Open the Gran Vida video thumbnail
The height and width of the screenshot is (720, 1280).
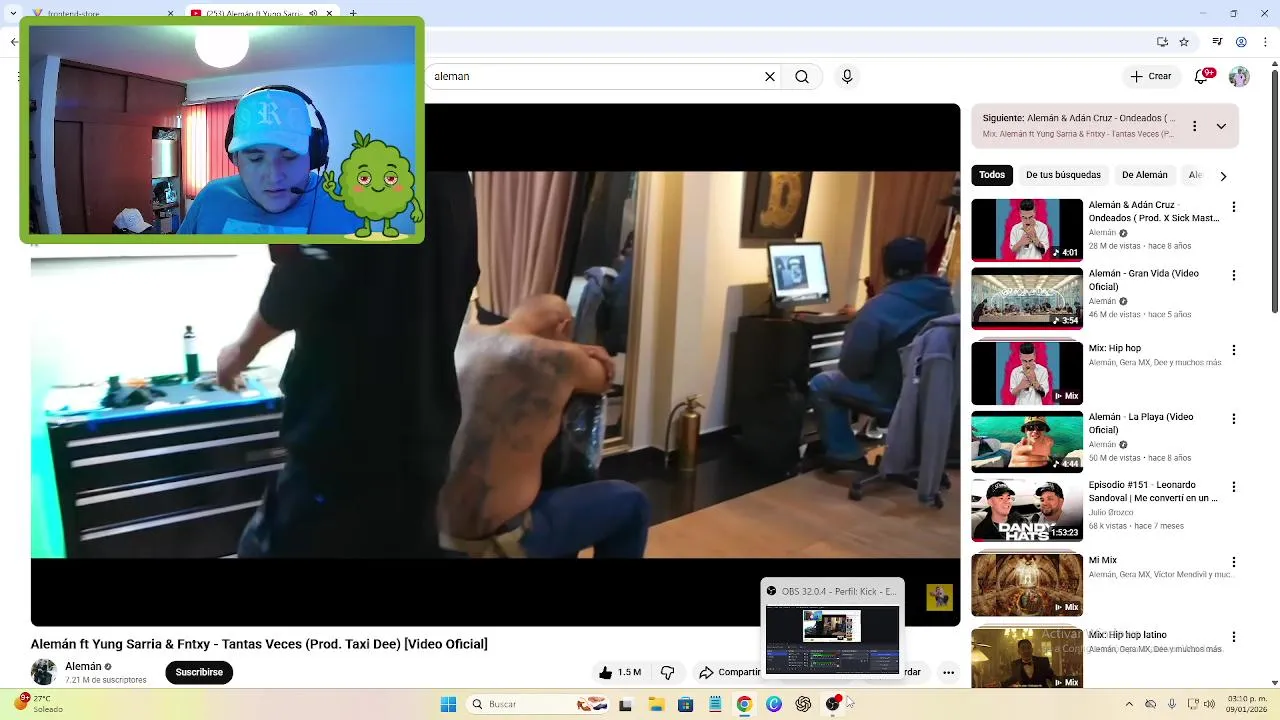[x=1027, y=298]
